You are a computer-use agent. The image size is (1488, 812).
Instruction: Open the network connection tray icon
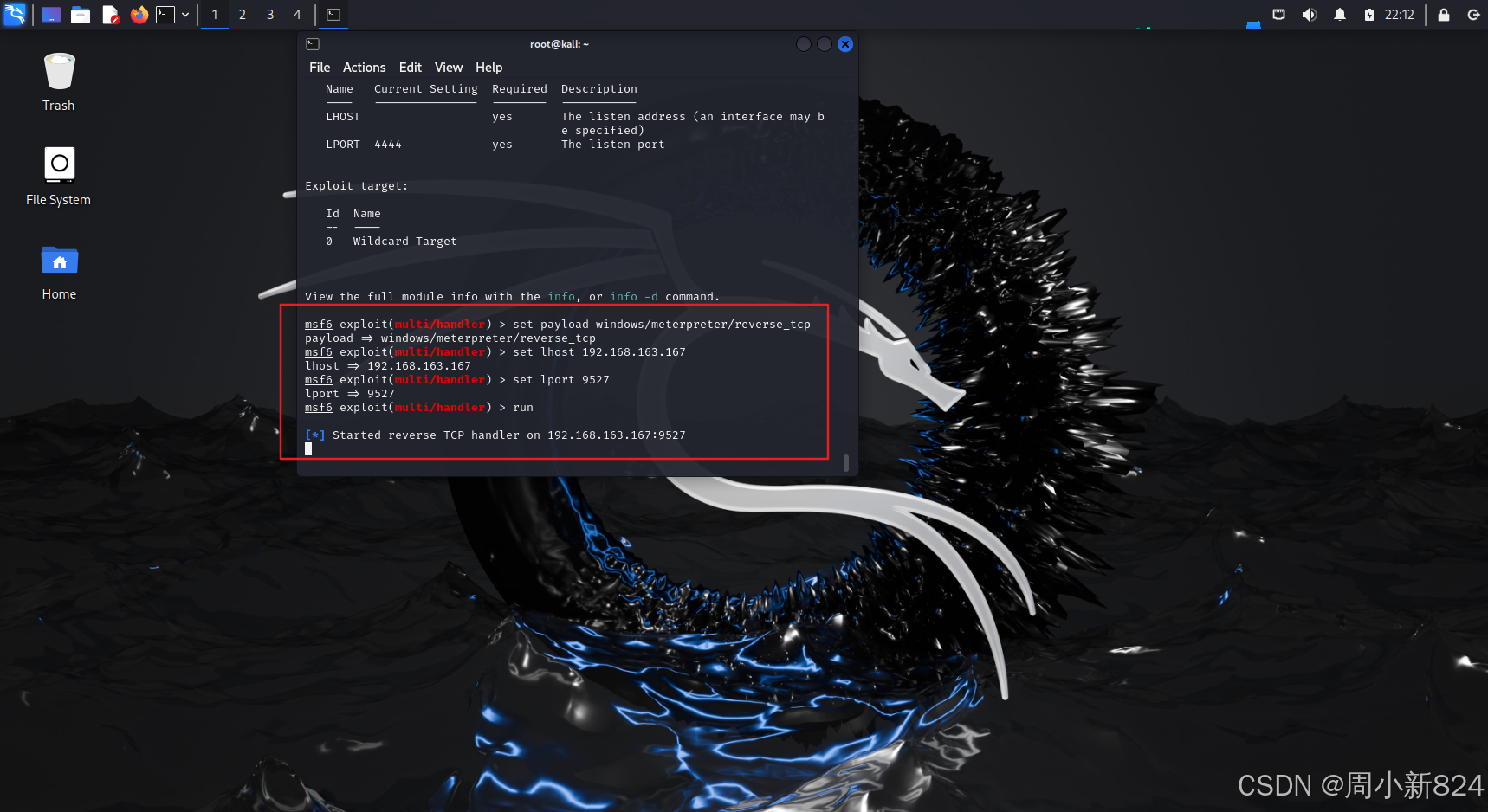(1278, 15)
